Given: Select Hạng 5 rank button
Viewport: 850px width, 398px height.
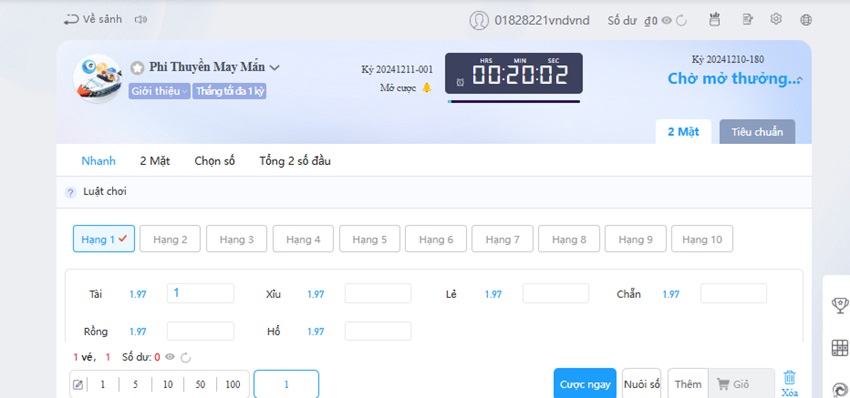Looking at the screenshot, I should (370, 239).
